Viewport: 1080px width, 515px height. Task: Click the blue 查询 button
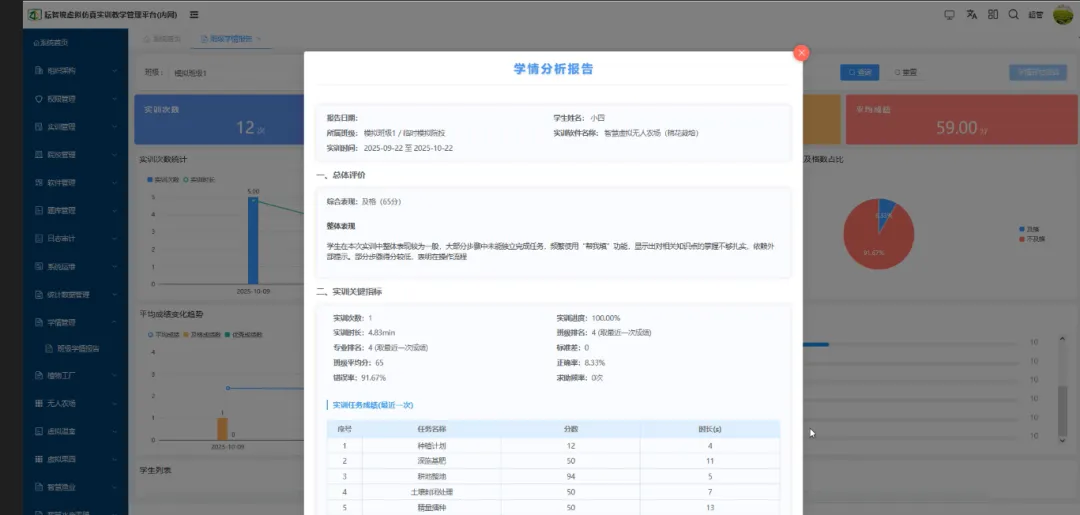tap(859, 72)
